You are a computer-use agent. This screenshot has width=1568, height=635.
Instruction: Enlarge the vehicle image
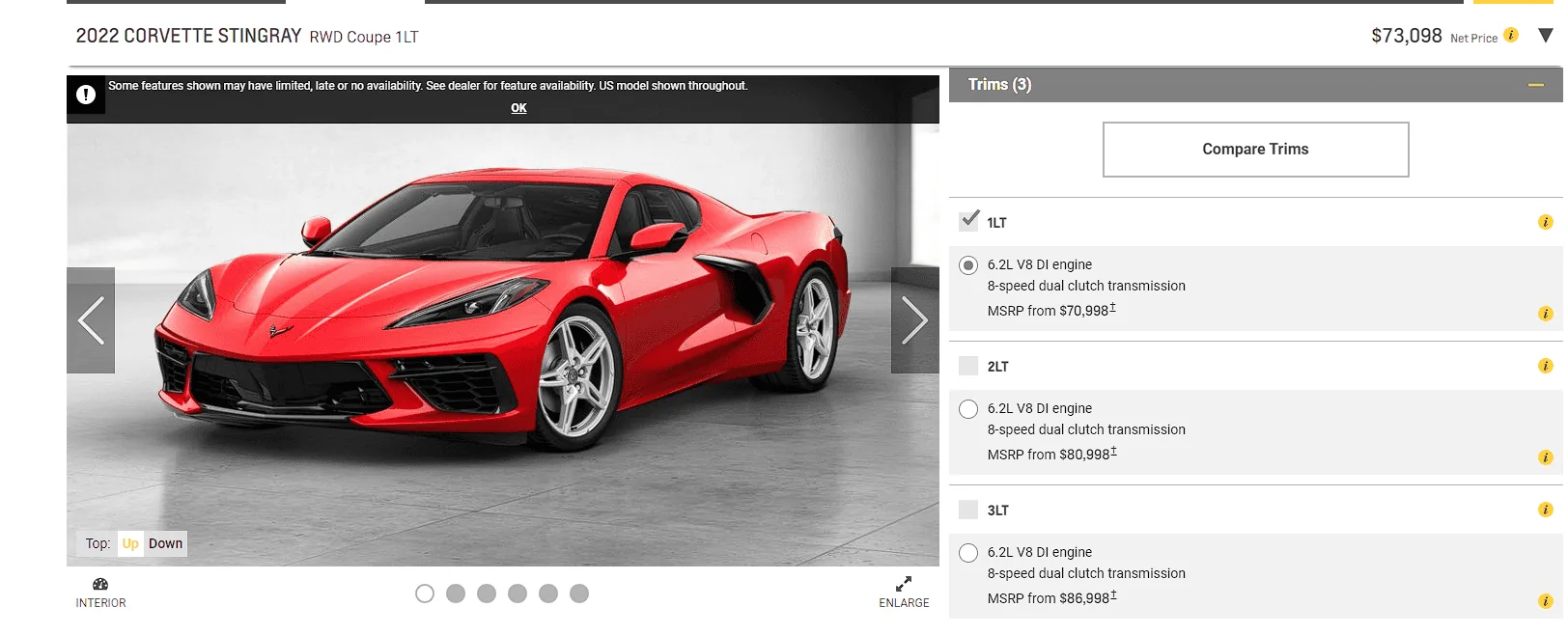(904, 593)
